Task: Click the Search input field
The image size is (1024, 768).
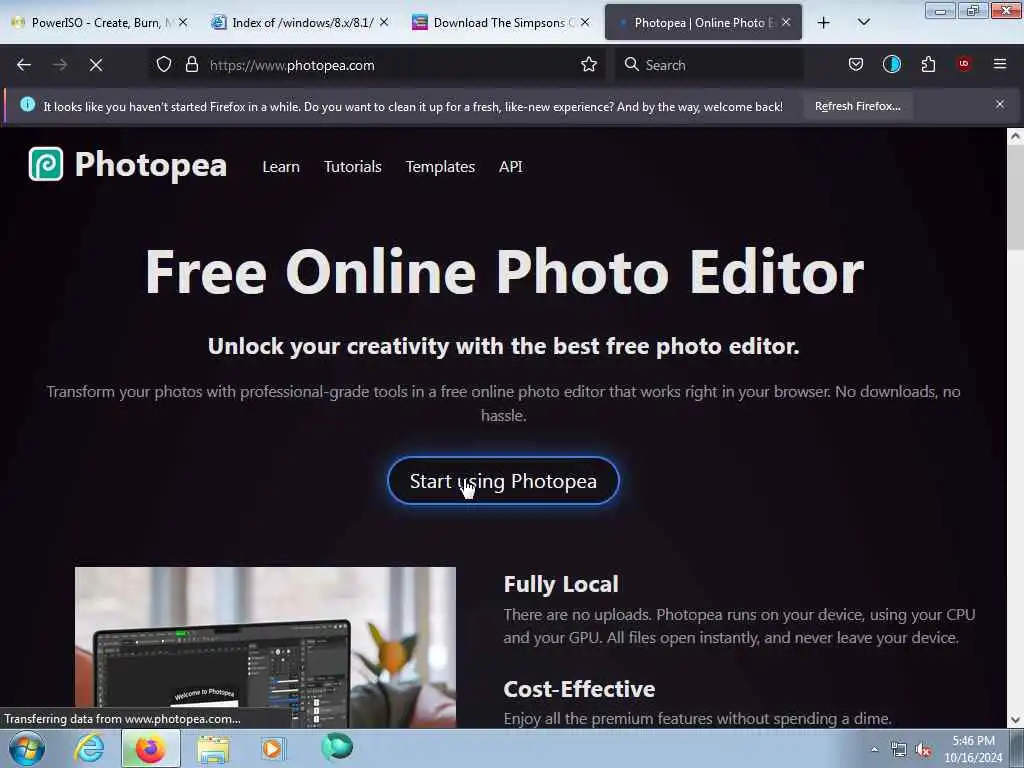Action: pyautogui.click(x=709, y=65)
